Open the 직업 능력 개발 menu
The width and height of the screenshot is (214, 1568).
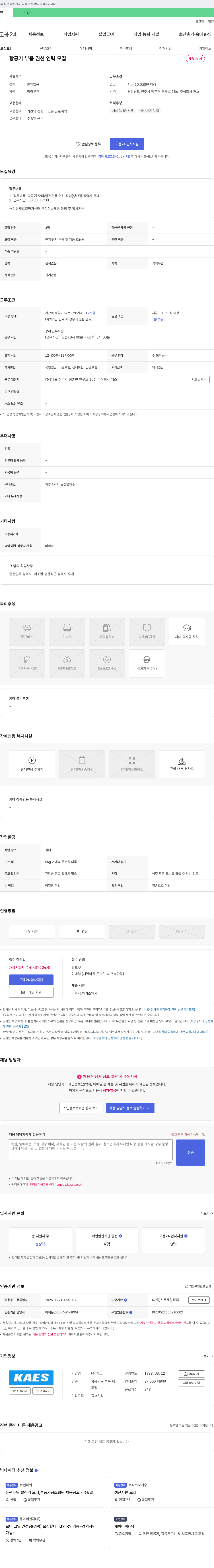[x=146, y=35]
